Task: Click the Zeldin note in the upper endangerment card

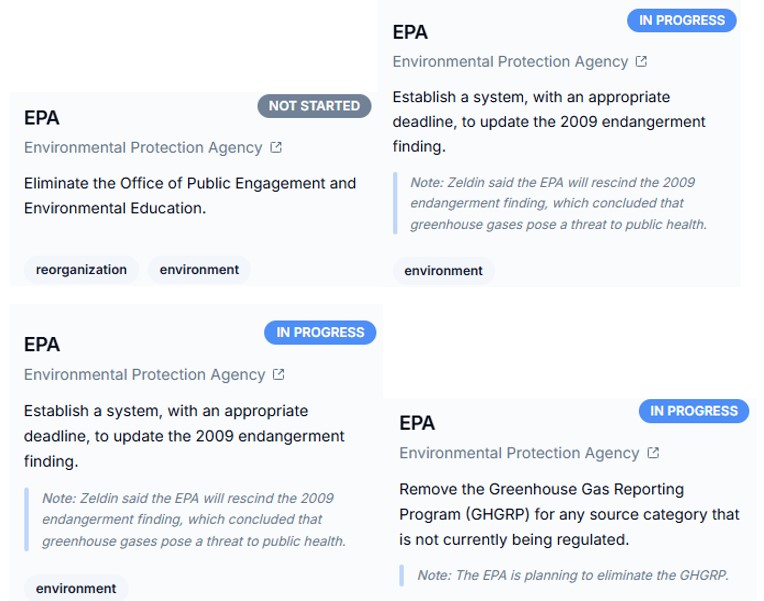Action: [558, 204]
